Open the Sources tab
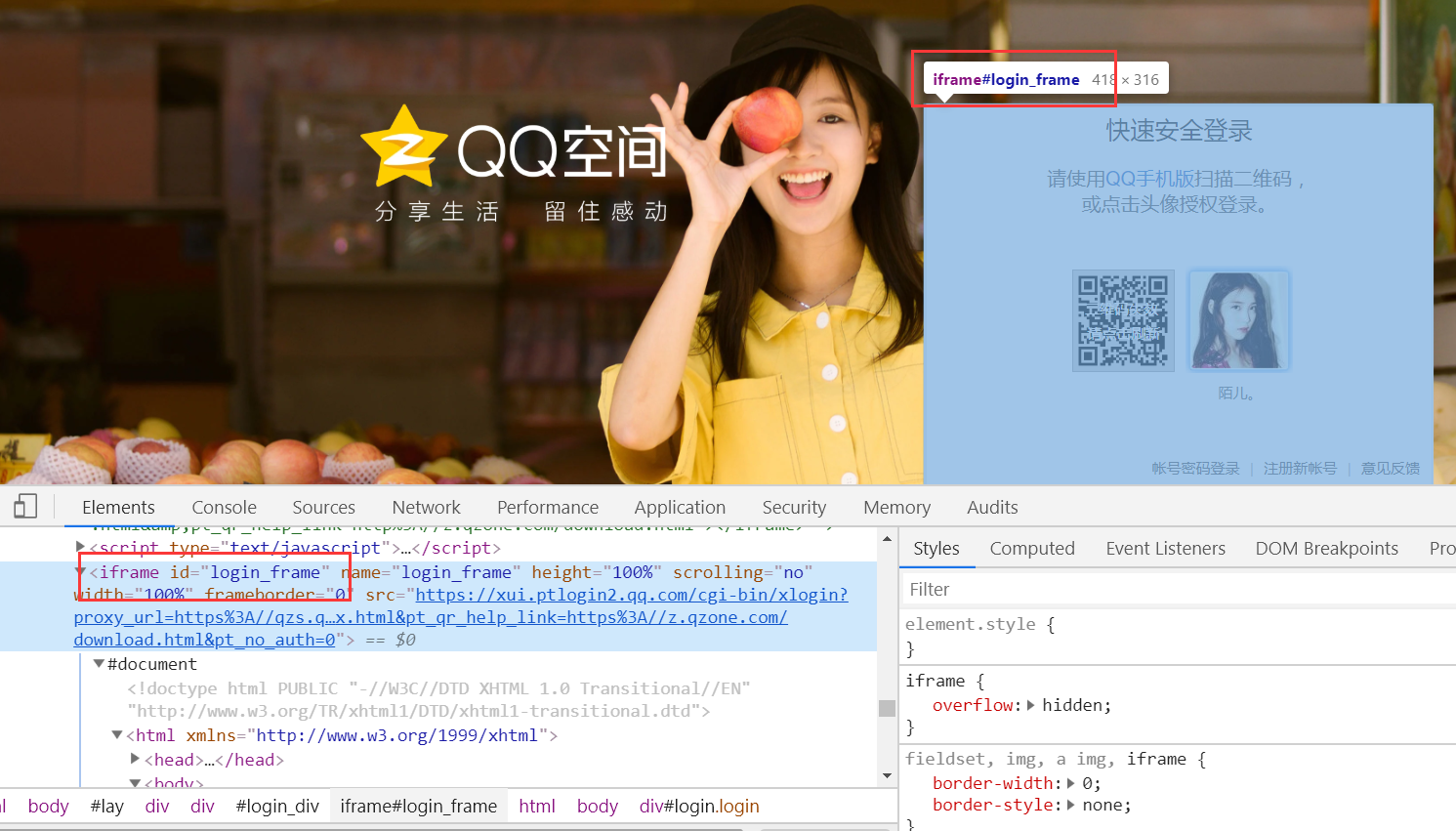 (x=323, y=507)
